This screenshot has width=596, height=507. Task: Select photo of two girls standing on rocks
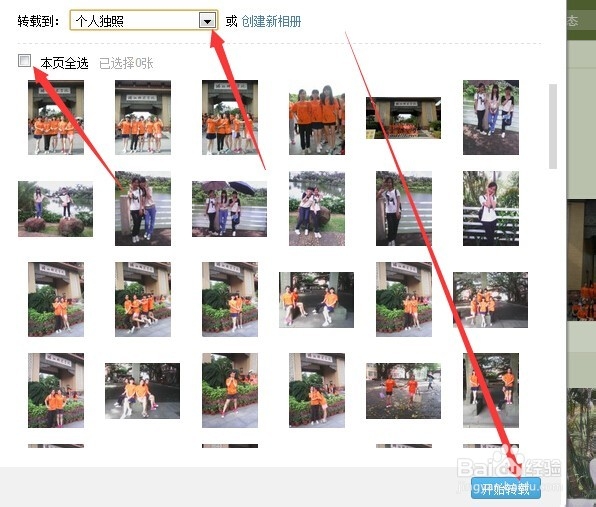coord(55,209)
